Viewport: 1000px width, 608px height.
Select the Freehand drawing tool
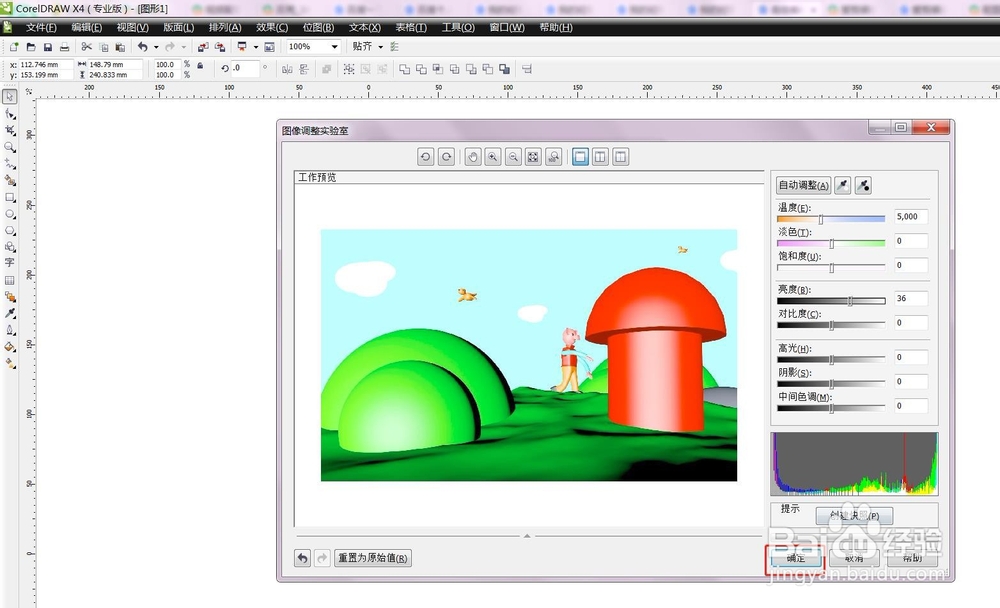10,164
